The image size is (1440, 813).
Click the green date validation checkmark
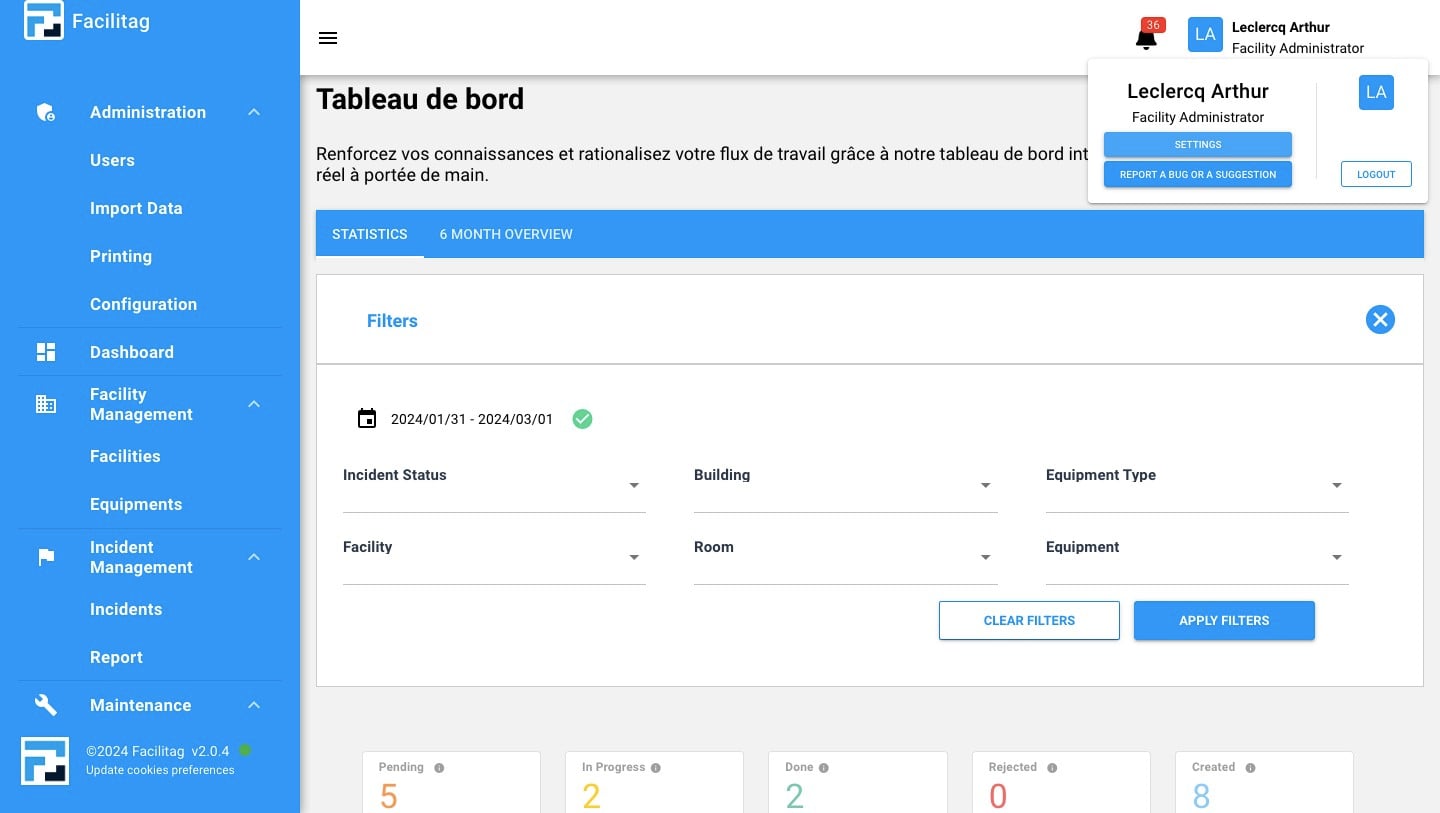tap(582, 419)
